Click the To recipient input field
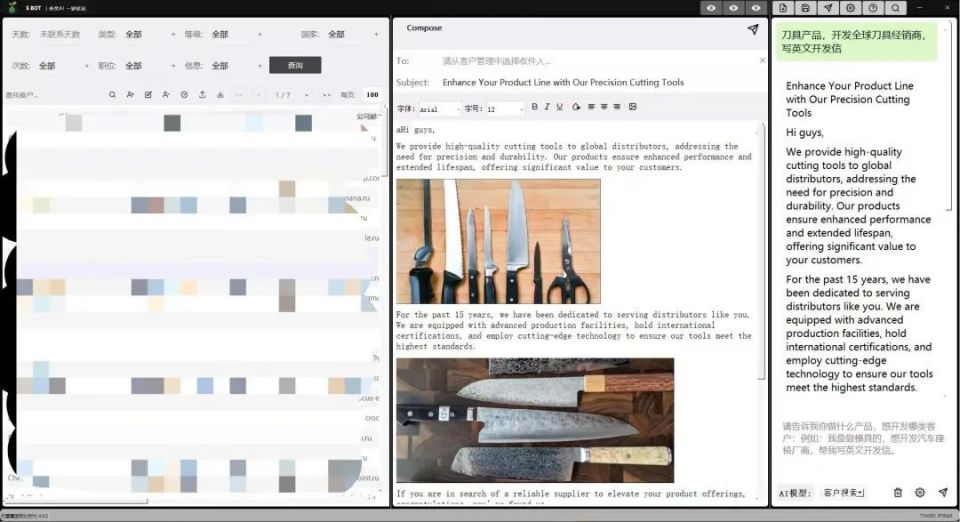This screenshot has height=522, width=960. (599, 61)
